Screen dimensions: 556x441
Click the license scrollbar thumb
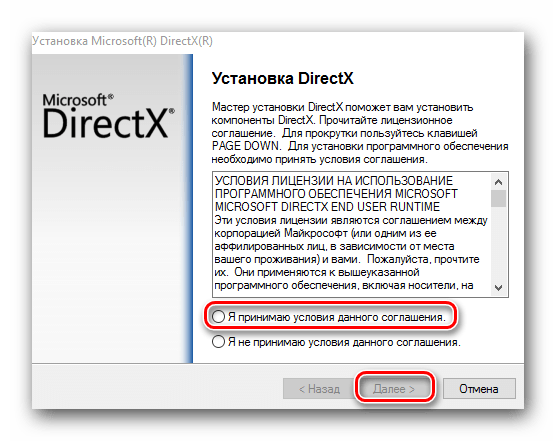[499, 198]
